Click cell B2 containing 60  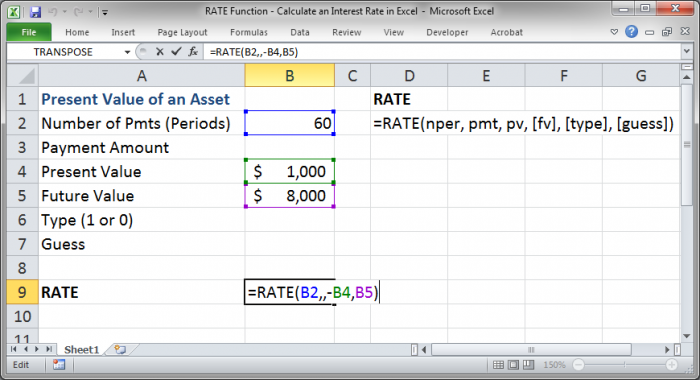[289, 123]
